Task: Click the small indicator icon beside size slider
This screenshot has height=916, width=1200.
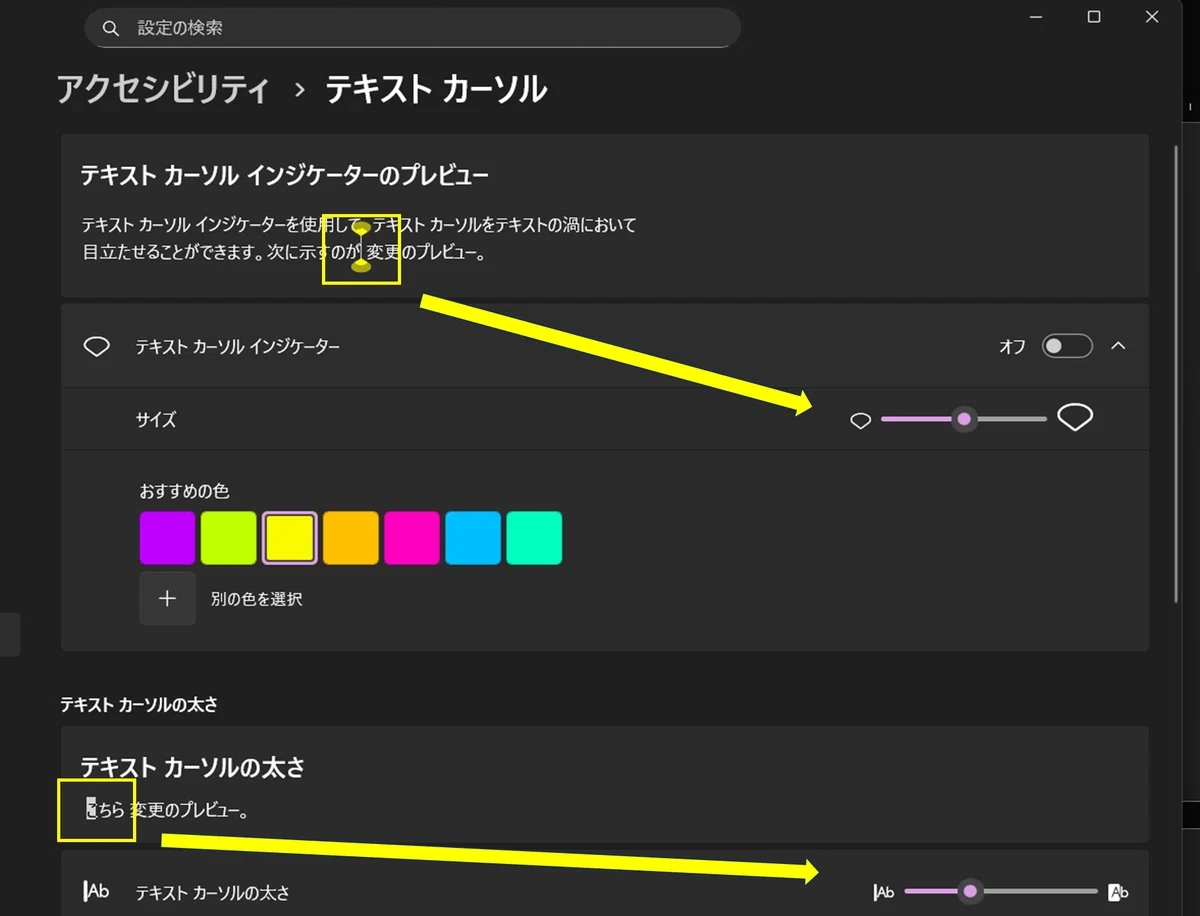Action: pyautogui.click(x=860, y=421)
